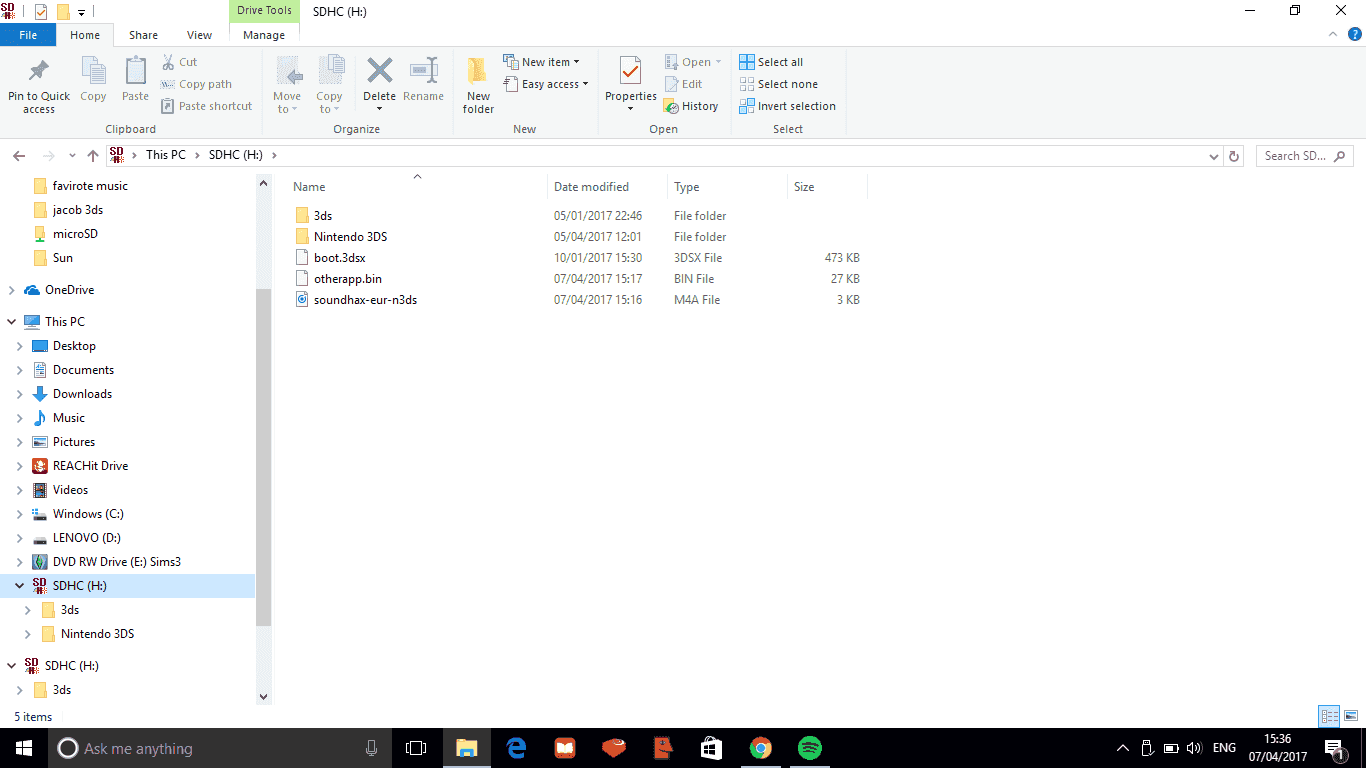The height and width of the screenshot is (768, 1366).
Task: Open the Easy access dropdown
Action: [x=546, y=84]
